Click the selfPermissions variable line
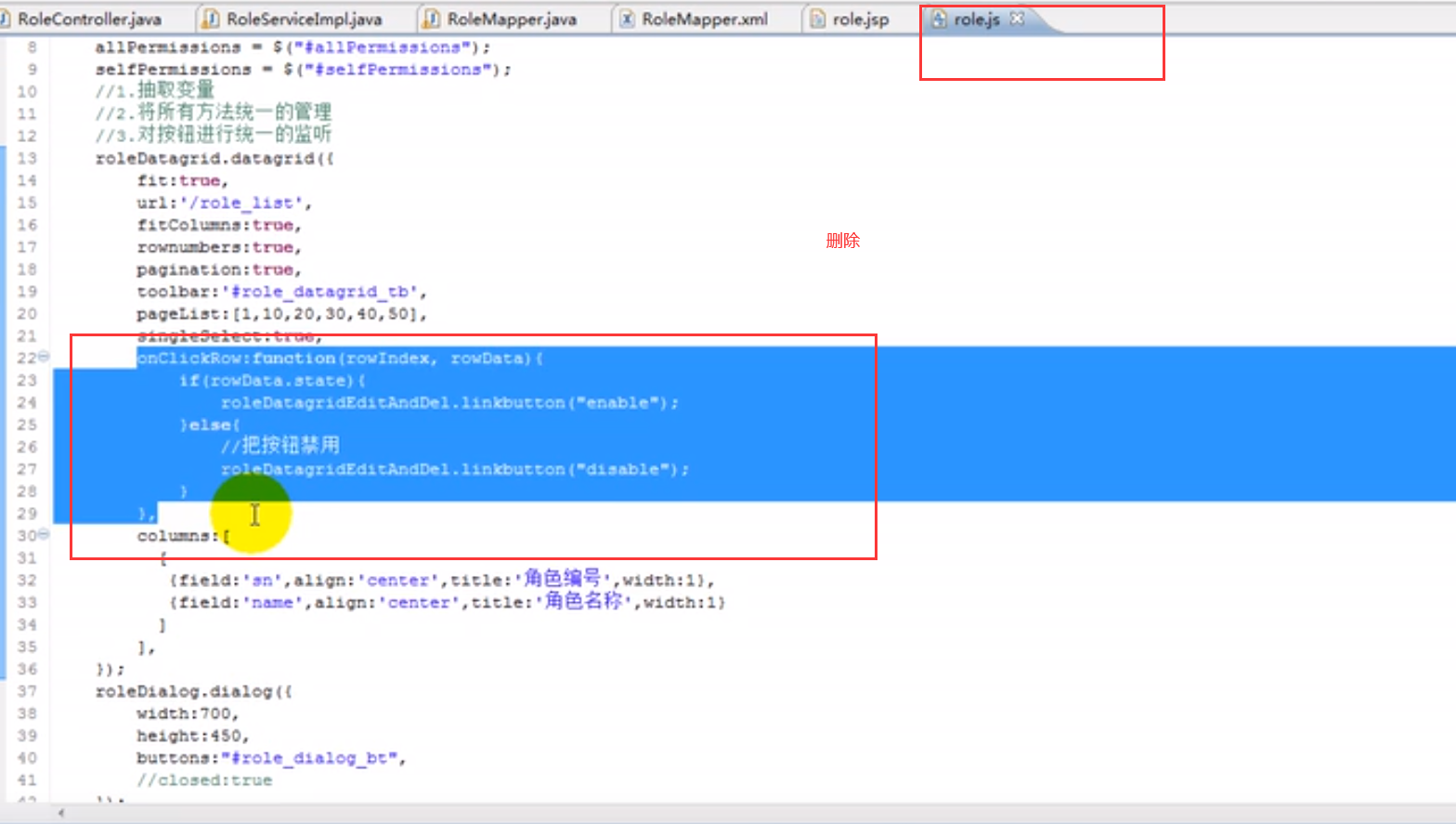The image size is (1456, 824). click(303, 70)
